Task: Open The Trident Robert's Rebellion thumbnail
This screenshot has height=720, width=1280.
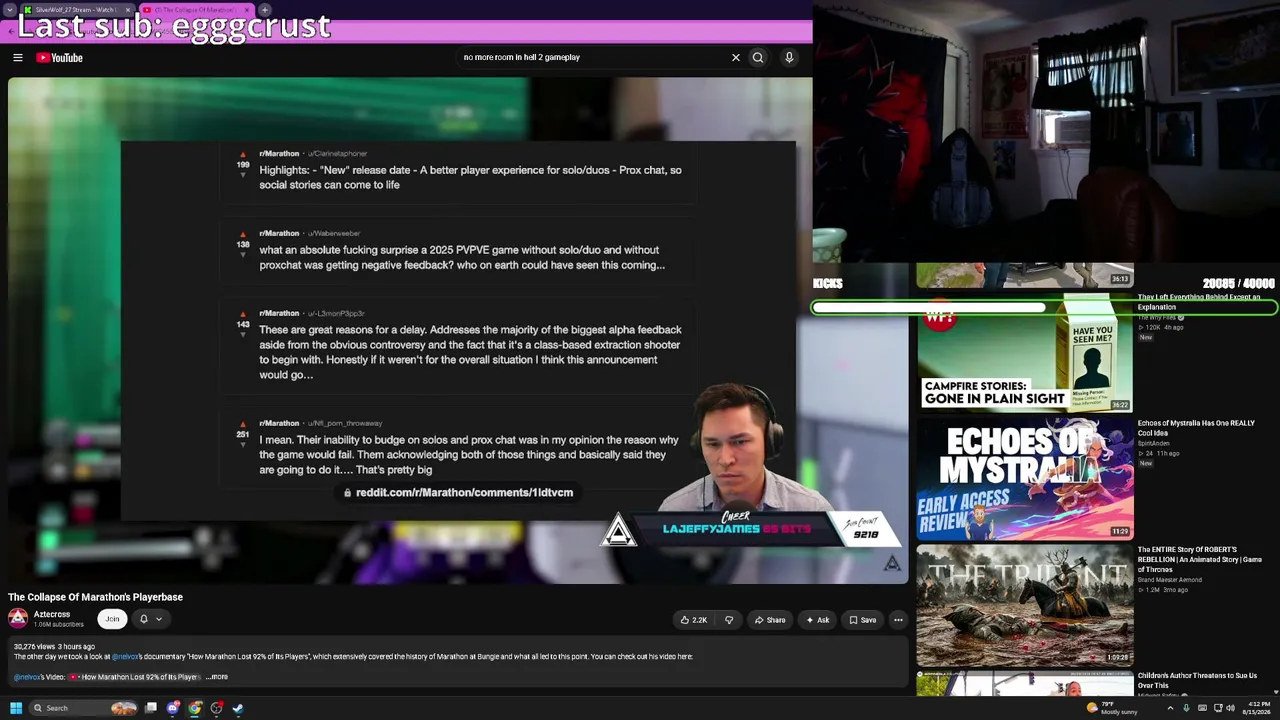Action: point(1025,605)
